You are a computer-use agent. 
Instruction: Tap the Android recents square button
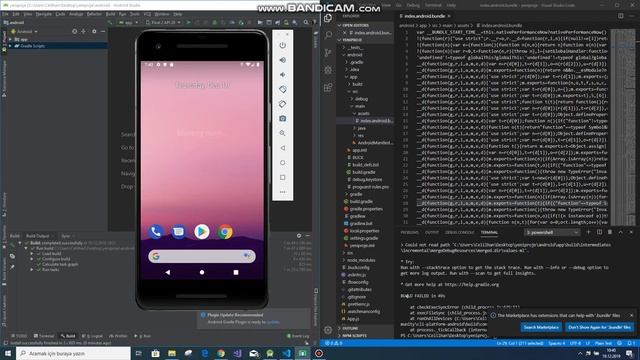(x=236, y=272)
